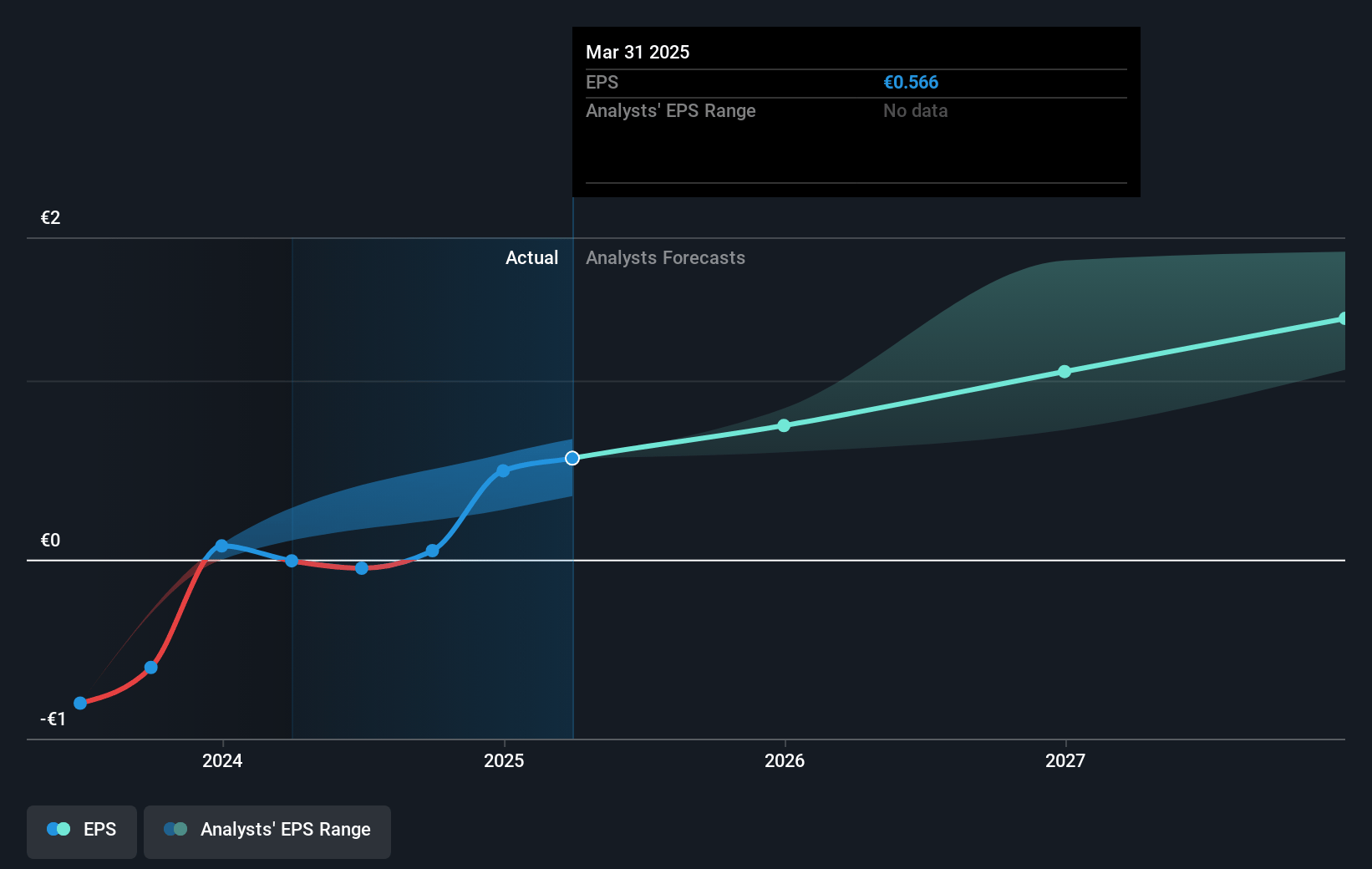Image resolution: width=1372 pixels, height=869 pixels.
Task: Click the 2027 x-axis label
Action: (x=1065, y=760)
